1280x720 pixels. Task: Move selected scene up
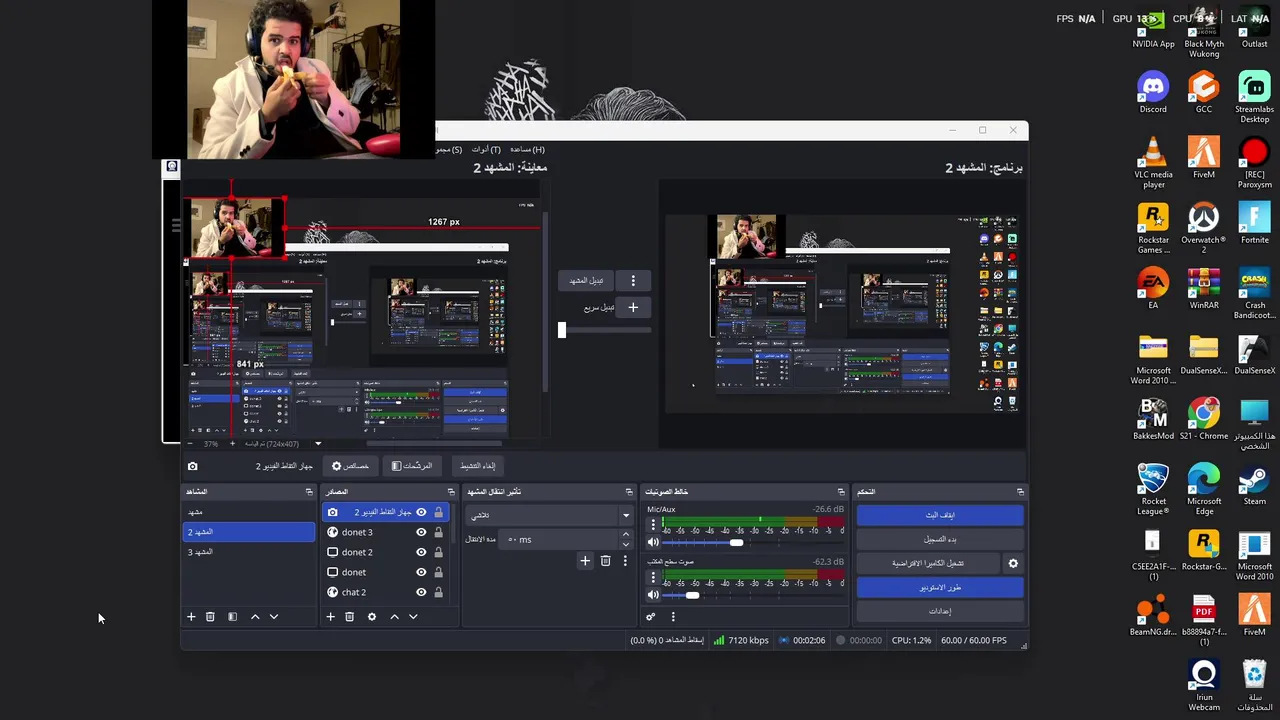point(255,617)
